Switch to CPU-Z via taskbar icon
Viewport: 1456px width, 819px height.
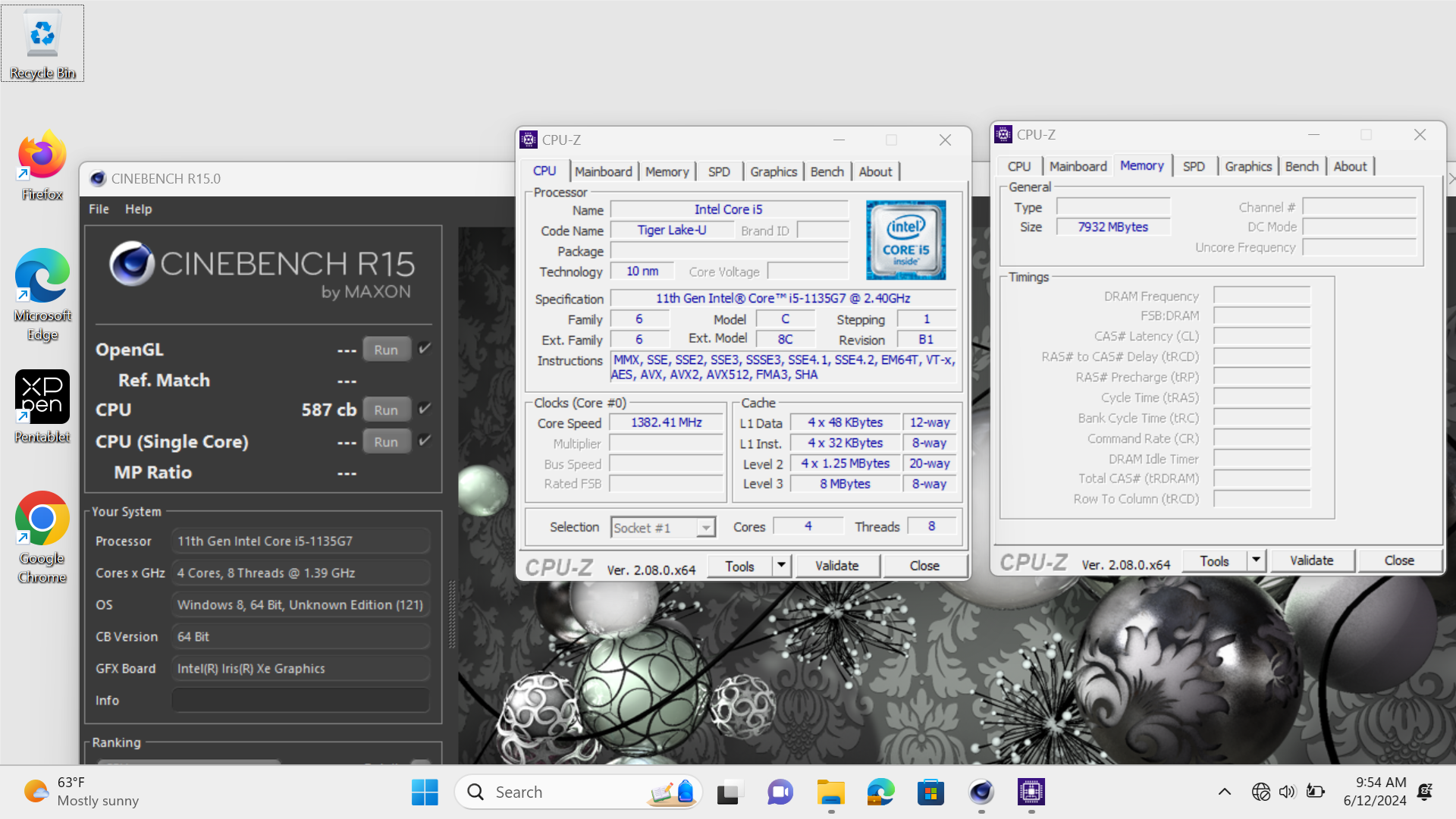coord(1031,792)
